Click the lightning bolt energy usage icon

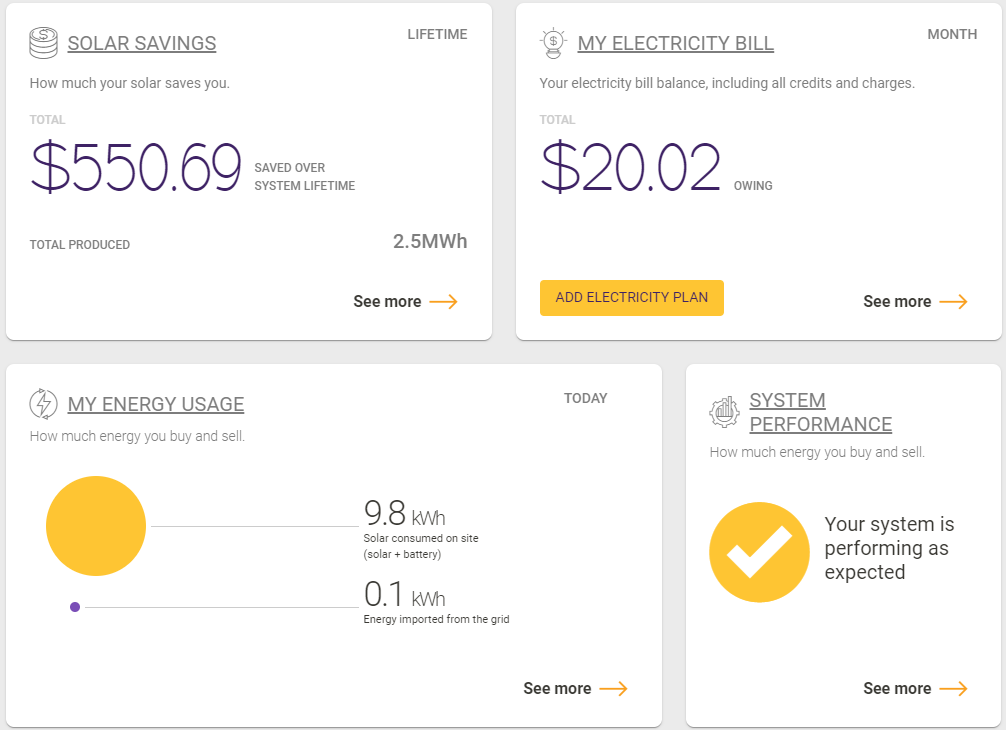[44, 403]
